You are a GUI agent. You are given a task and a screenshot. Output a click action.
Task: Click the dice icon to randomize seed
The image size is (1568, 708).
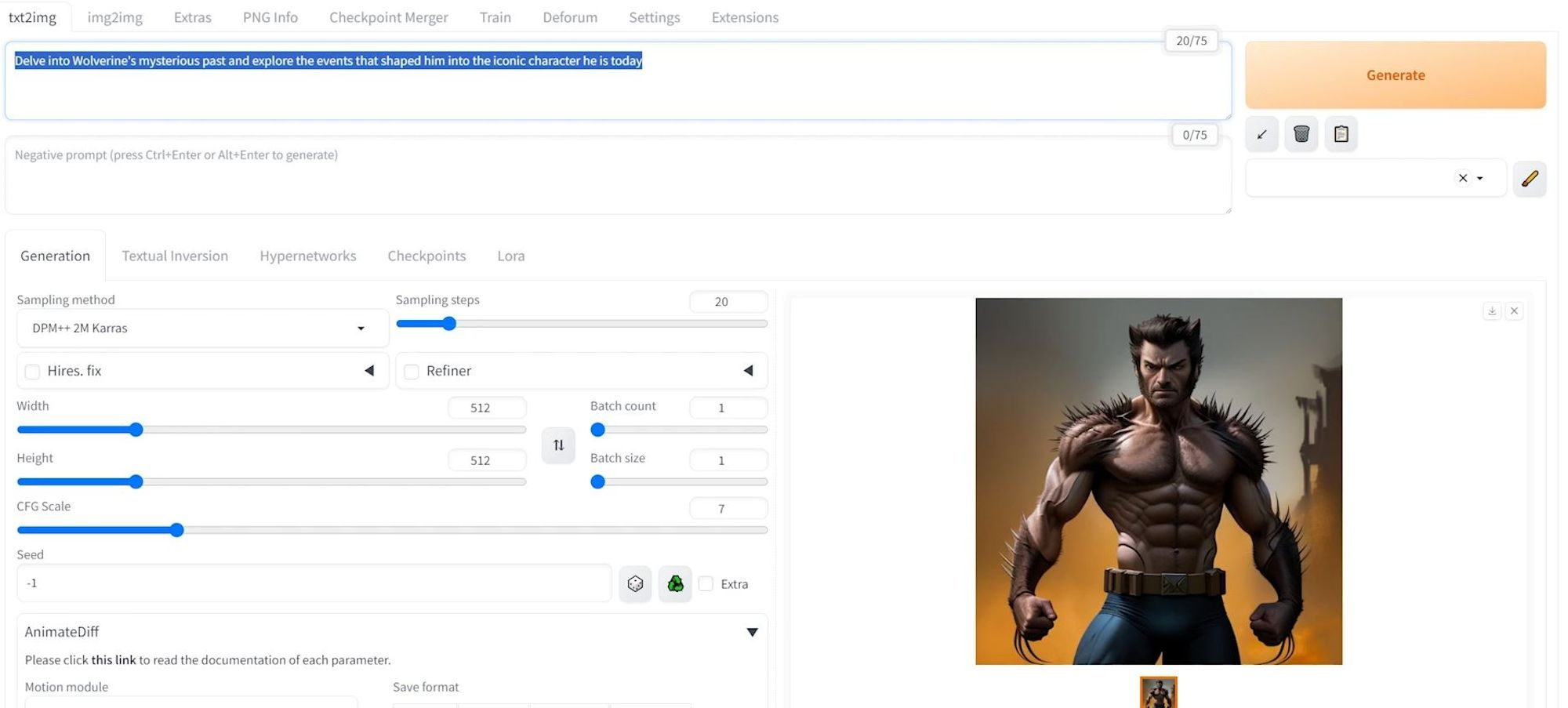tap(635, 583)
